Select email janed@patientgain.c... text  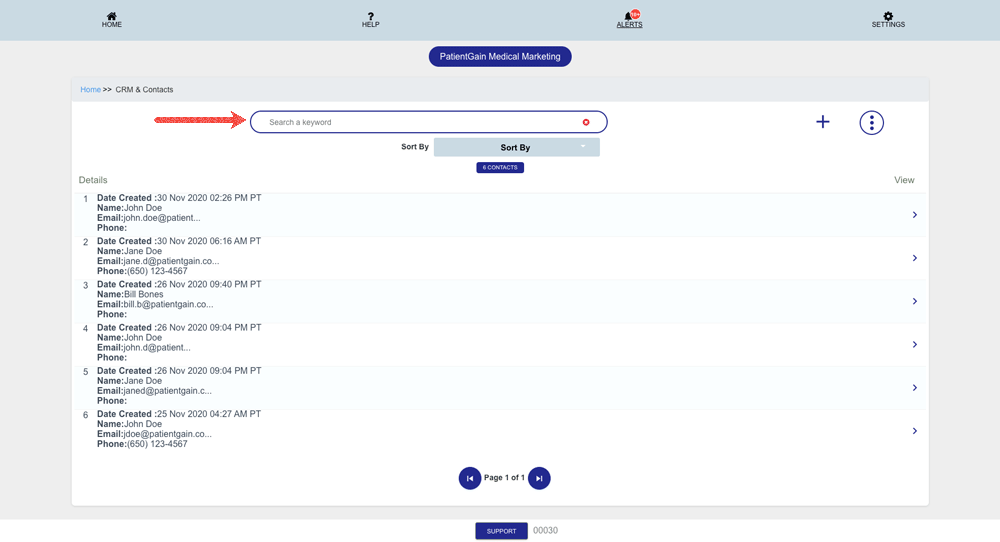pos(167,391)
